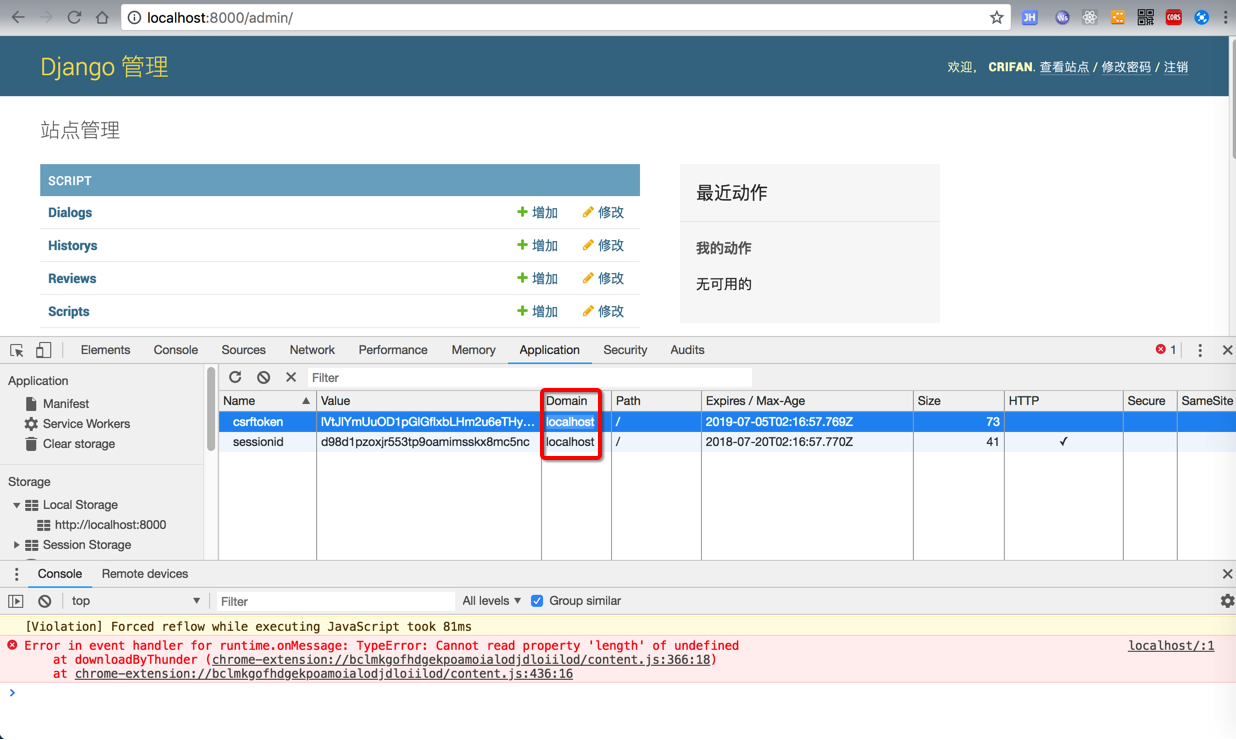Close the DevTools panel
1236x740 pixels.
(x=1227, y=350)
